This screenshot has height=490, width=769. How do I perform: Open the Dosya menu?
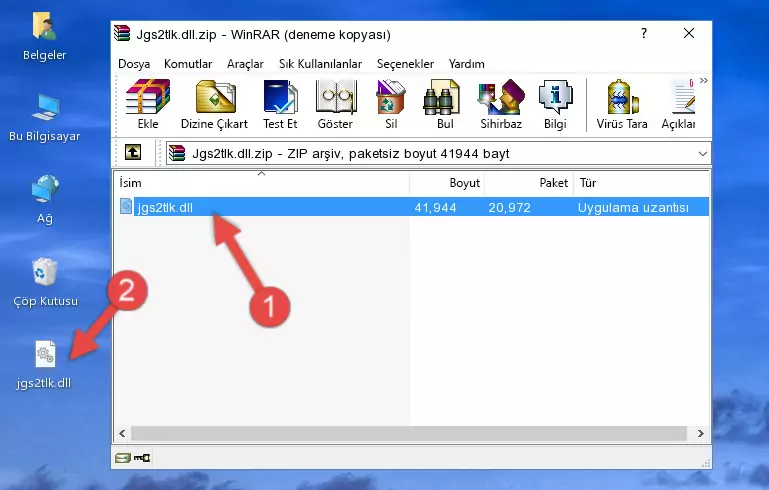point(134,64)
